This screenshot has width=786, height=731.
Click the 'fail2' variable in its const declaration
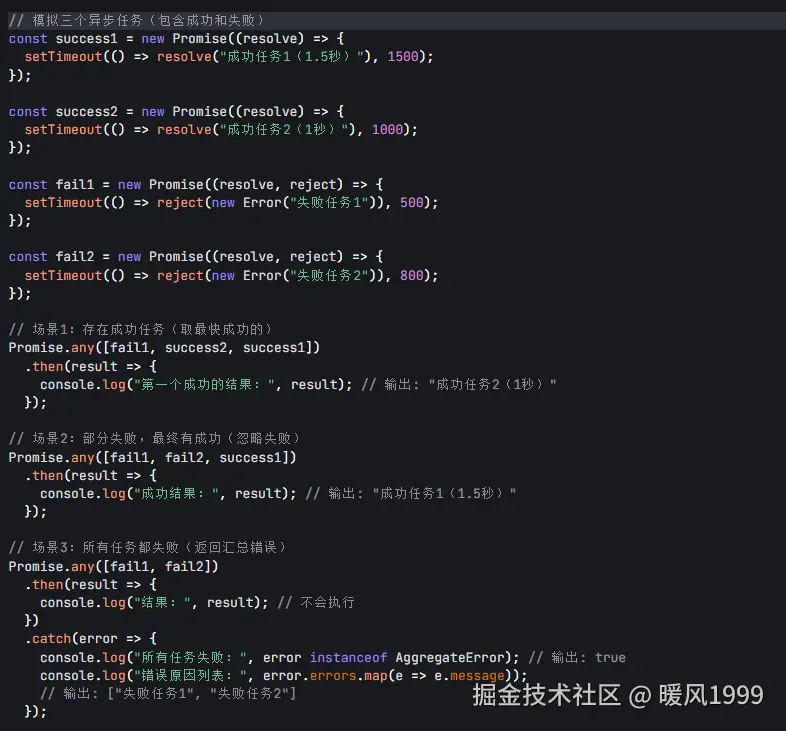coord(75,257)
